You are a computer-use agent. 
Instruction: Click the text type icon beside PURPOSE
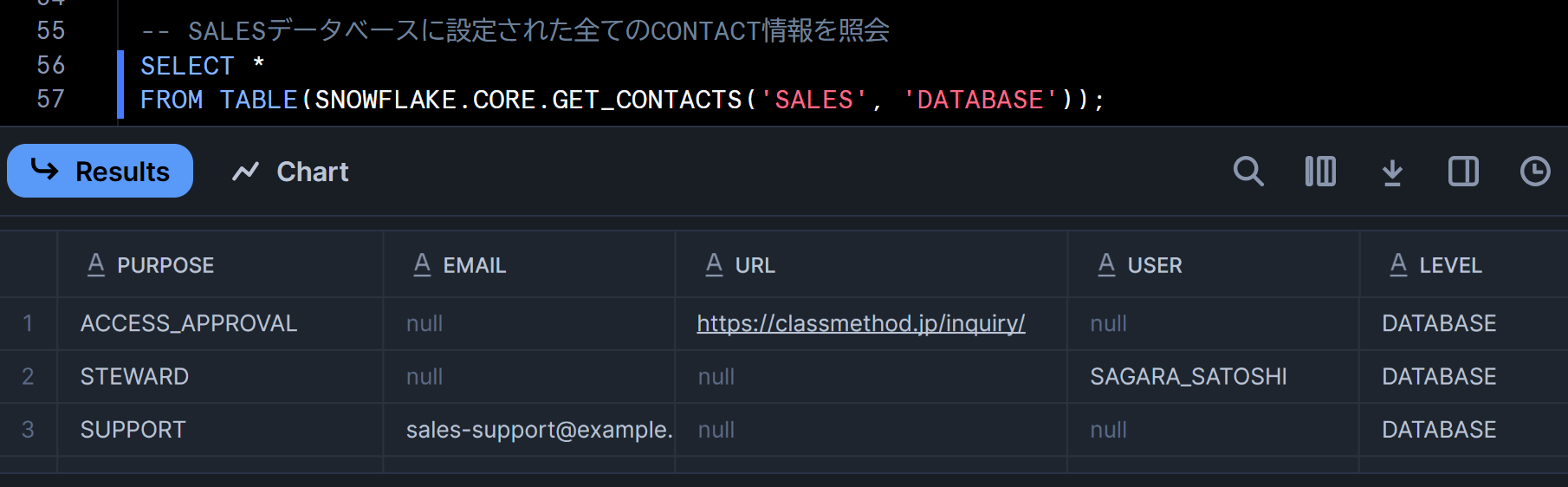[96, 264]
